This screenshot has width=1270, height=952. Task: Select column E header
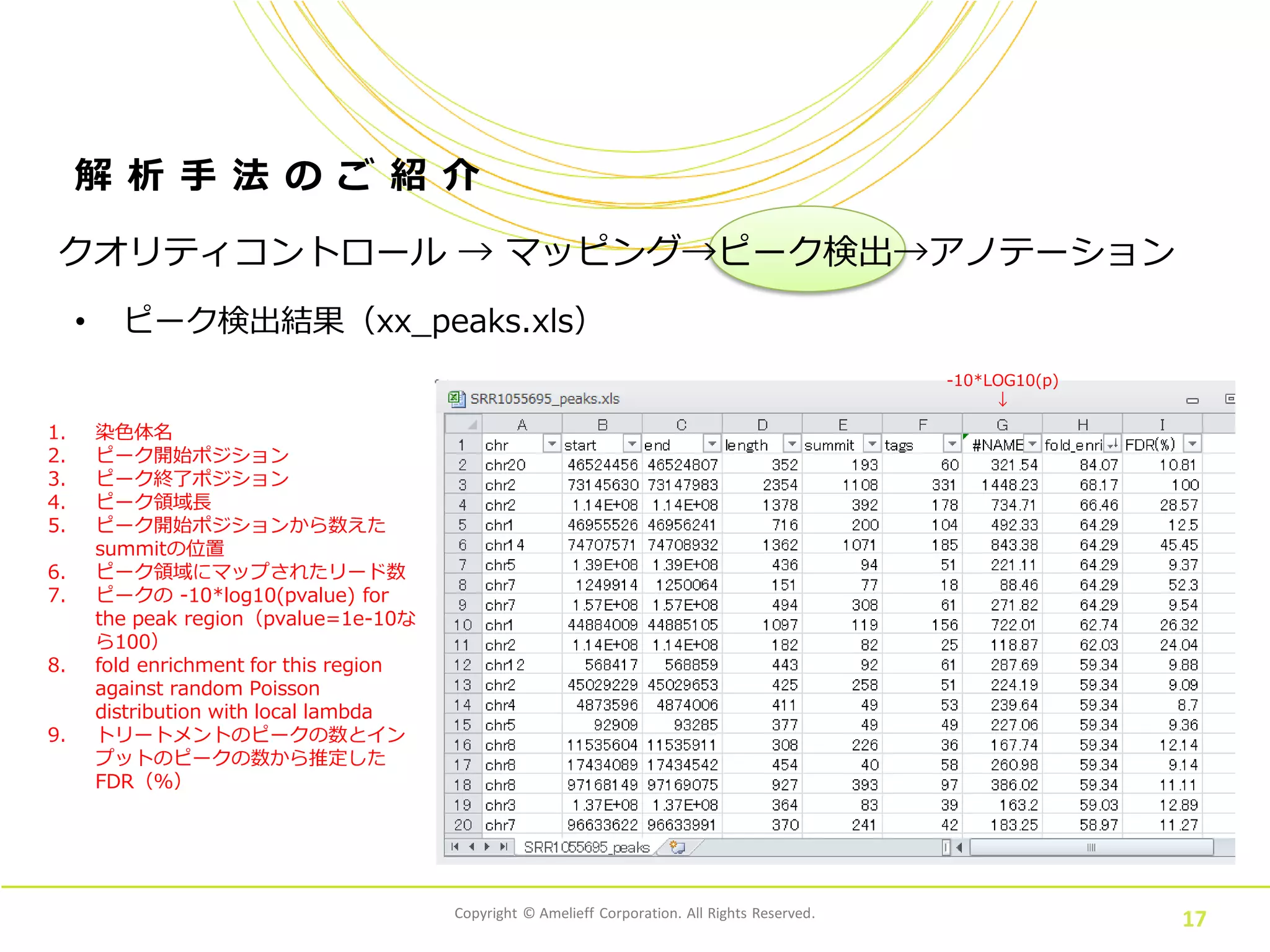click(842, 425)
